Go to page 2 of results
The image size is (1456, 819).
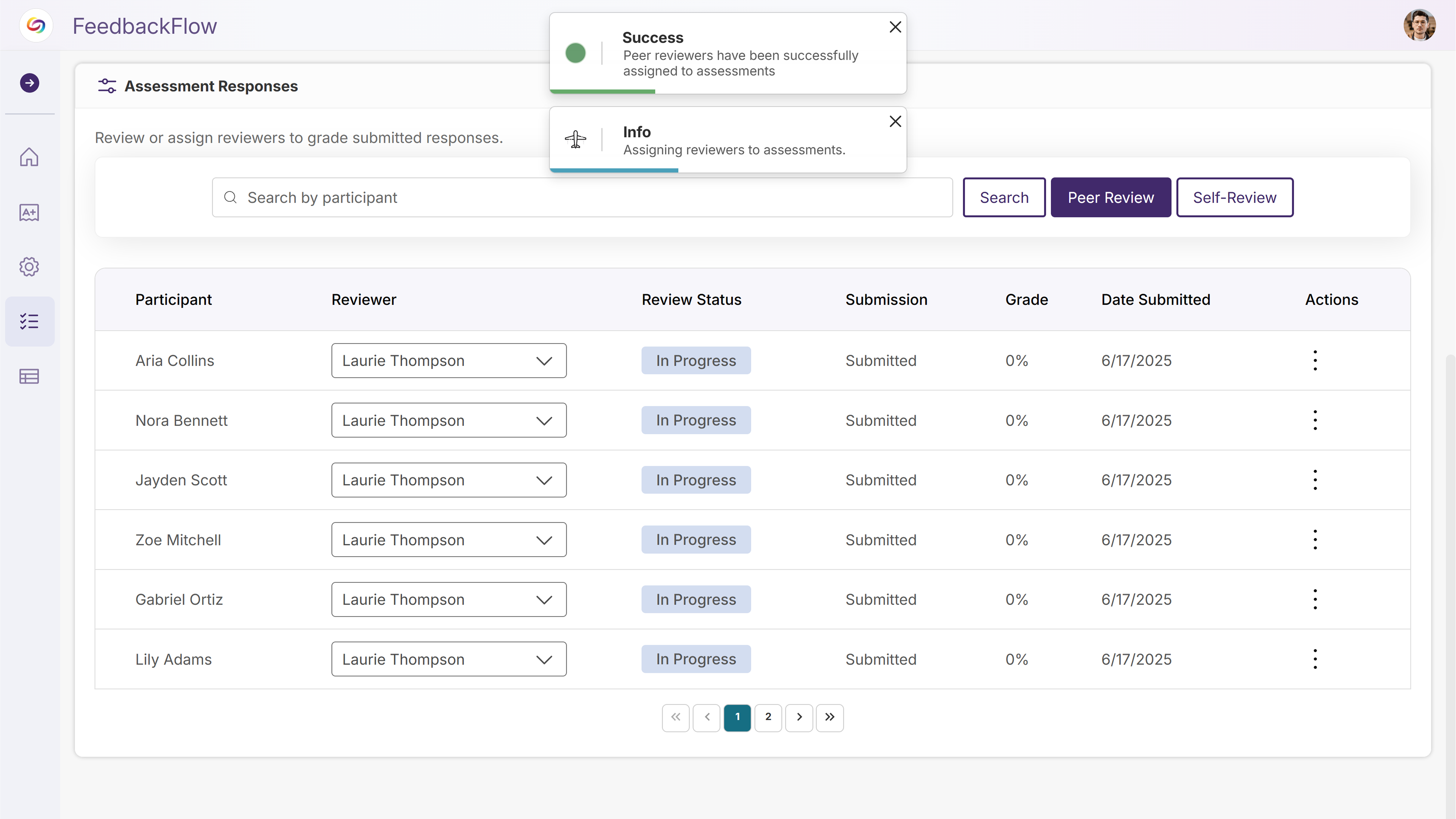[x=768, y=717]
